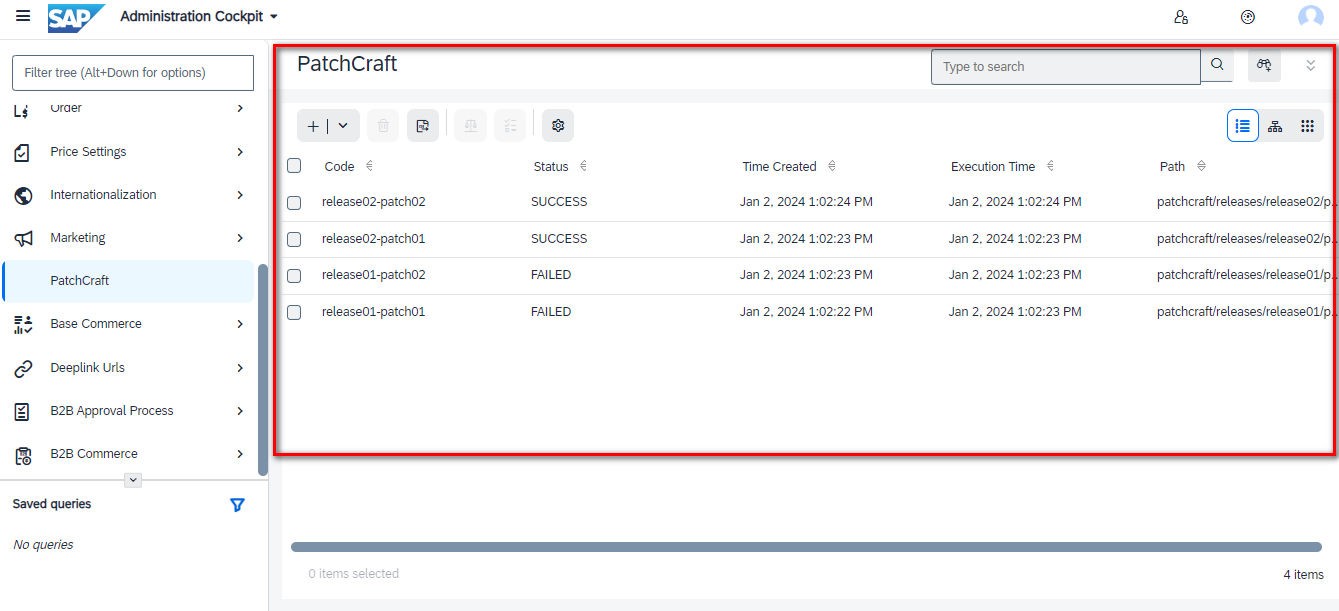Sort by the Status column header

pos(551,167)
